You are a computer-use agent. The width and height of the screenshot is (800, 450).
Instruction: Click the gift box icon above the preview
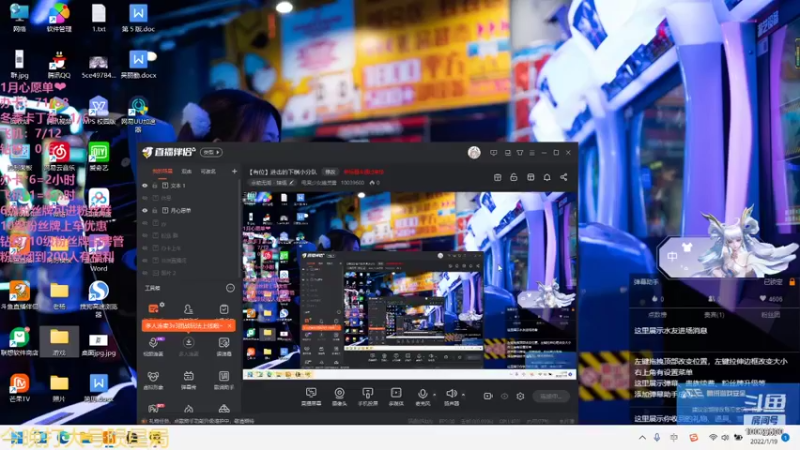[531, 177]
